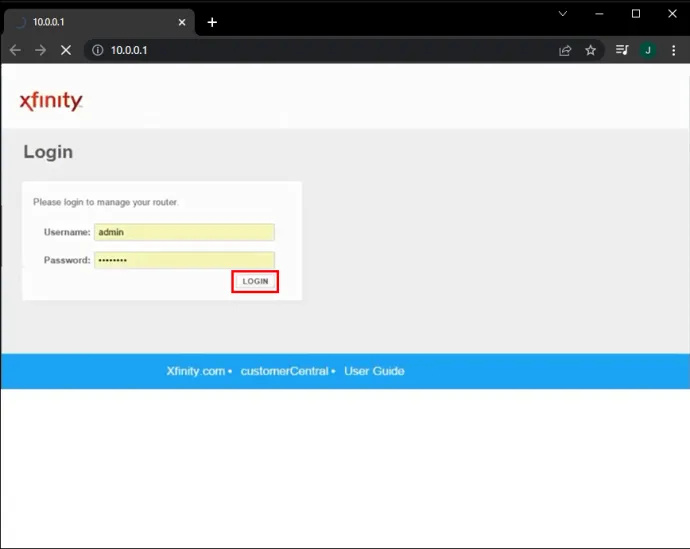690x549 pixels.
Task: Focus the Password field
Action: 184,260
